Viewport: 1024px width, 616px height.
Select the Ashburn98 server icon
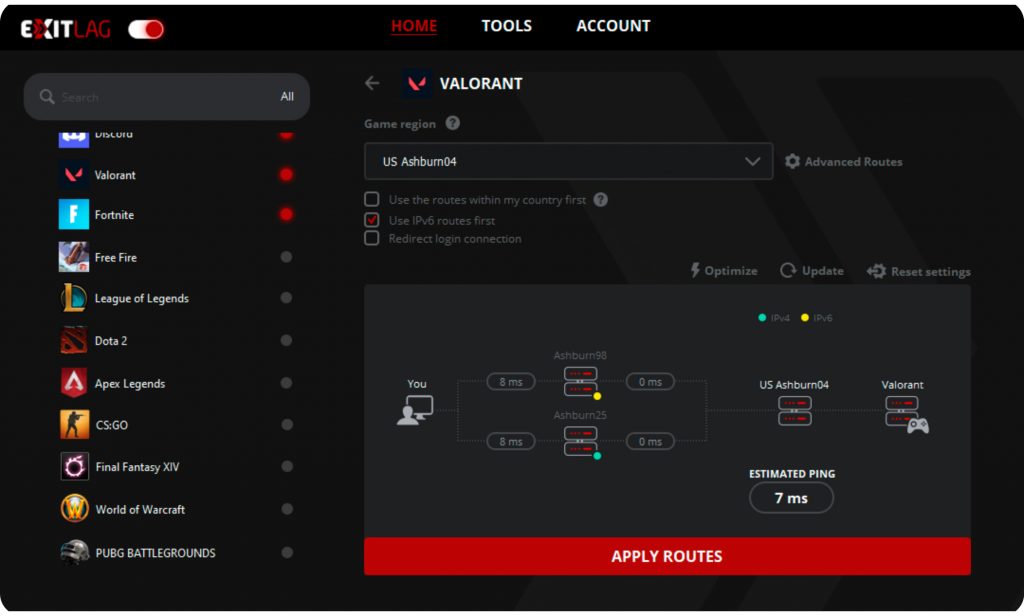point(581,382)
